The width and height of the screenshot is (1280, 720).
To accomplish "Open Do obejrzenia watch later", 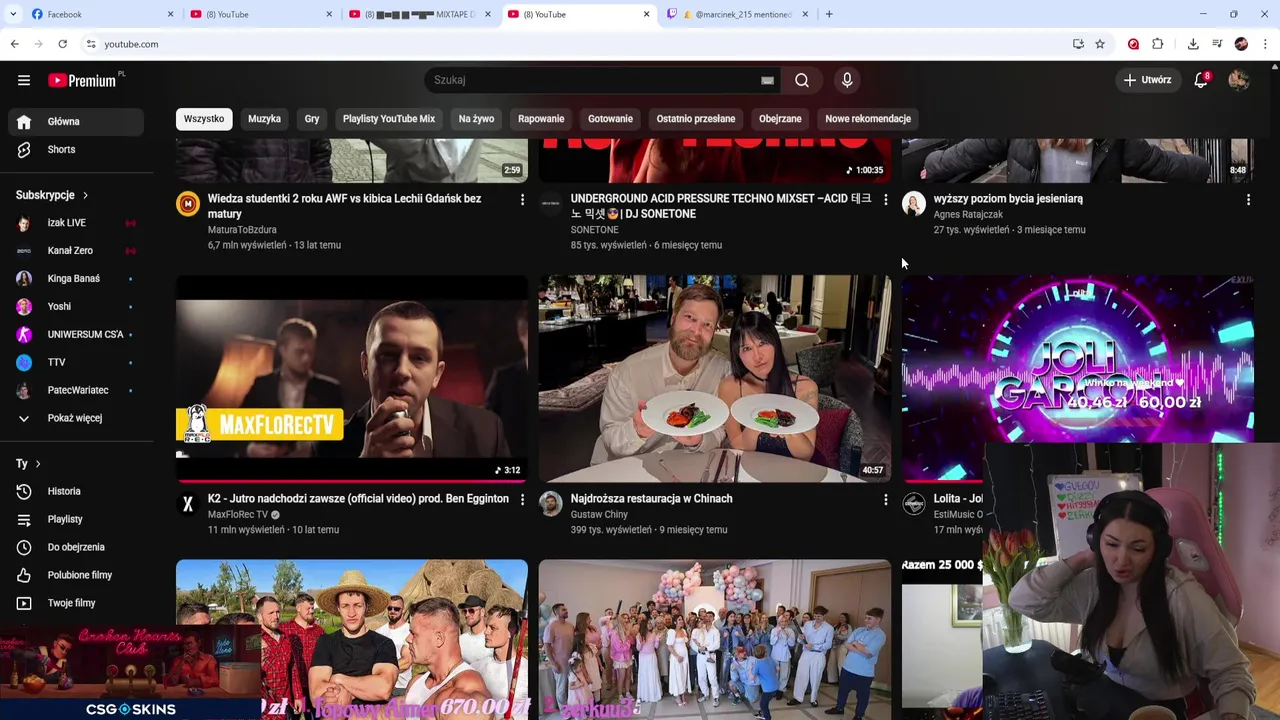I will click(x=76, y=547).
